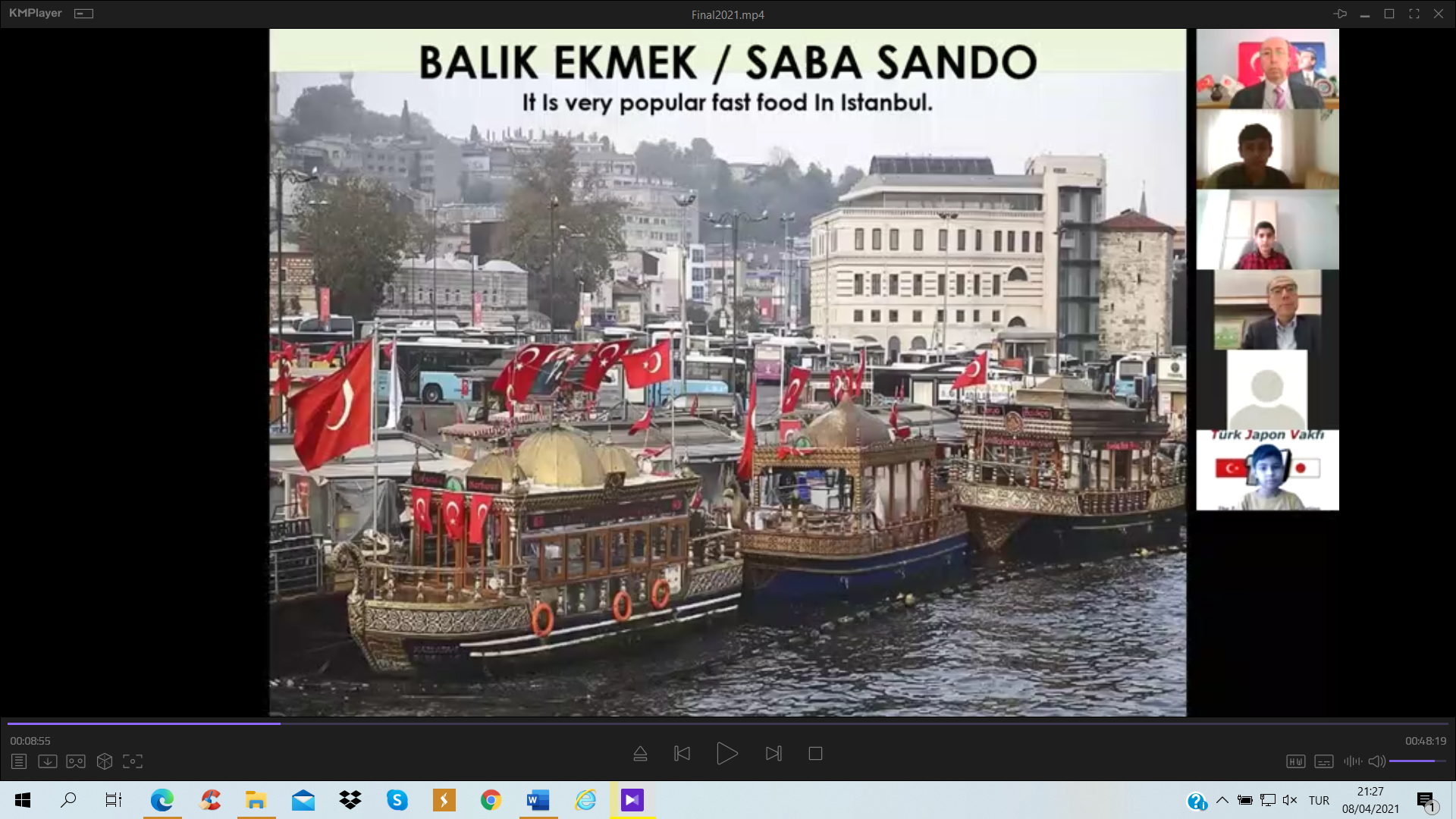Viewport: 1456px width, 819px height.
Task: Click the eject/open file icon
Action: (640, 754)
